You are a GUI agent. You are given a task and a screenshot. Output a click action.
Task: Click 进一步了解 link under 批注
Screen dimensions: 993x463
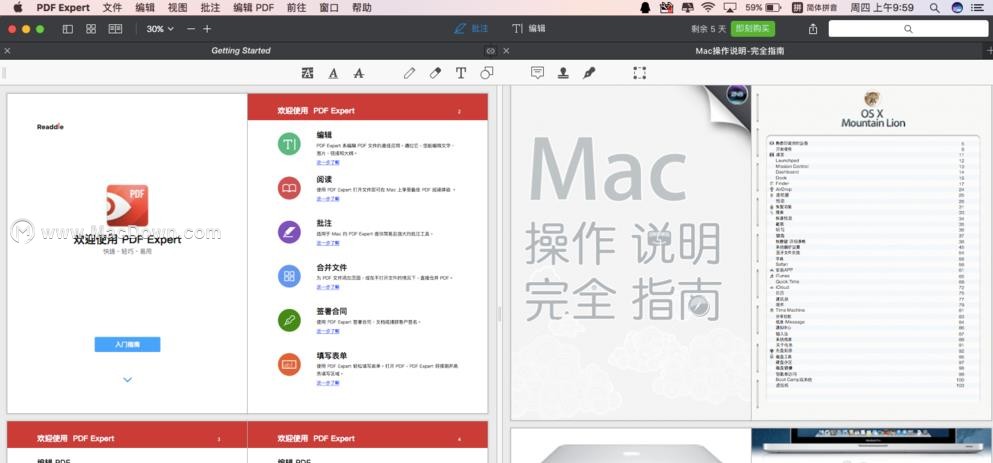point(328,243)
